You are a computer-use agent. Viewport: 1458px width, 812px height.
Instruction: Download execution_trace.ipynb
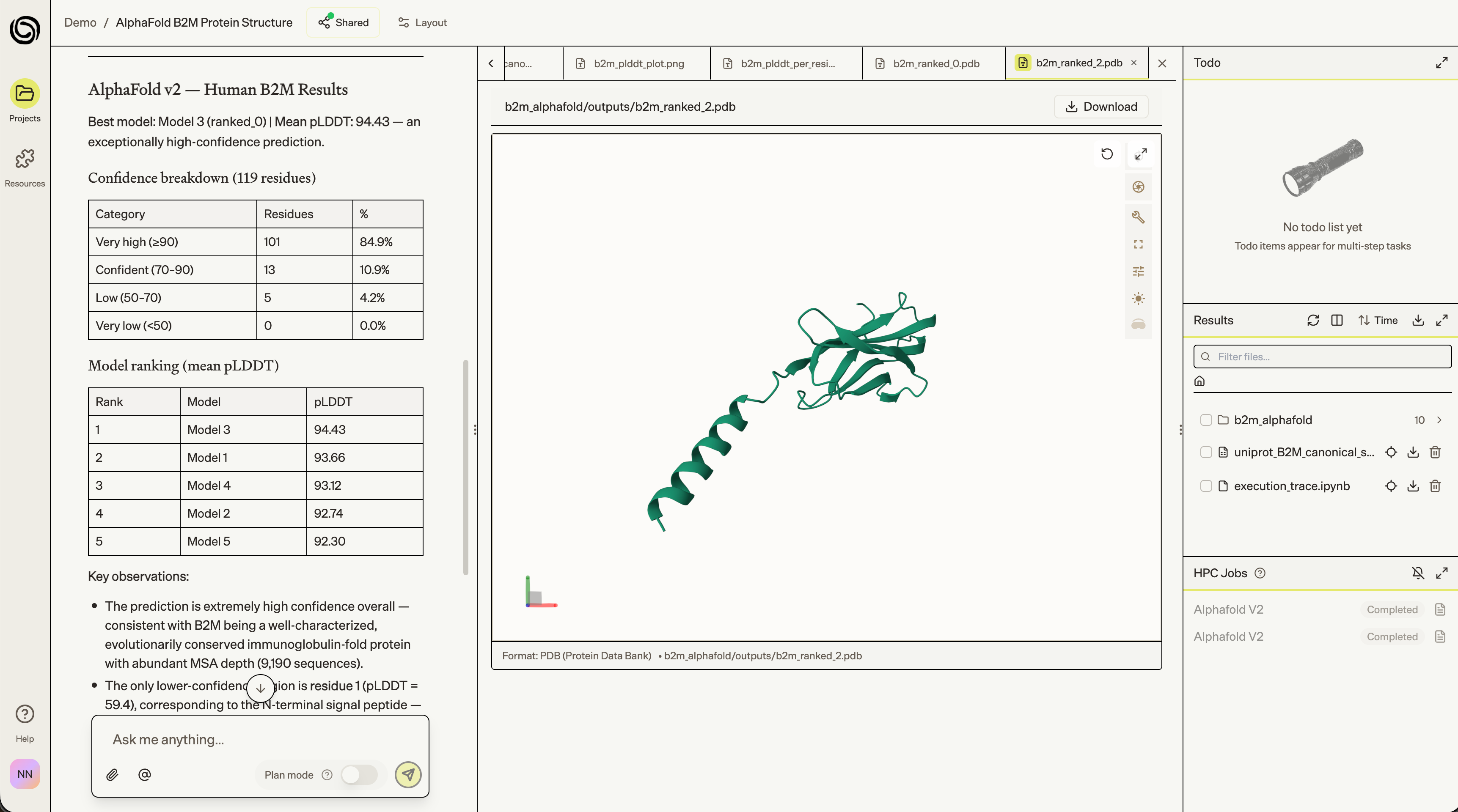point(1413,486)
